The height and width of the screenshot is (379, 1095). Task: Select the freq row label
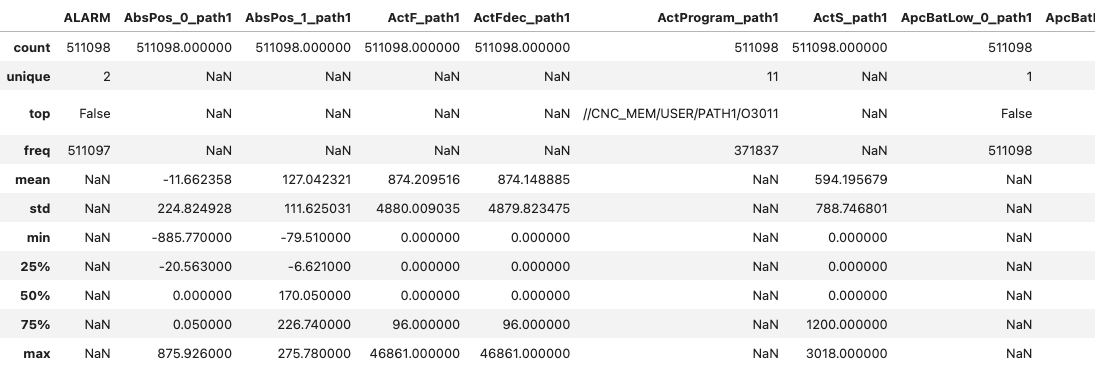click(x=36, y=150)
